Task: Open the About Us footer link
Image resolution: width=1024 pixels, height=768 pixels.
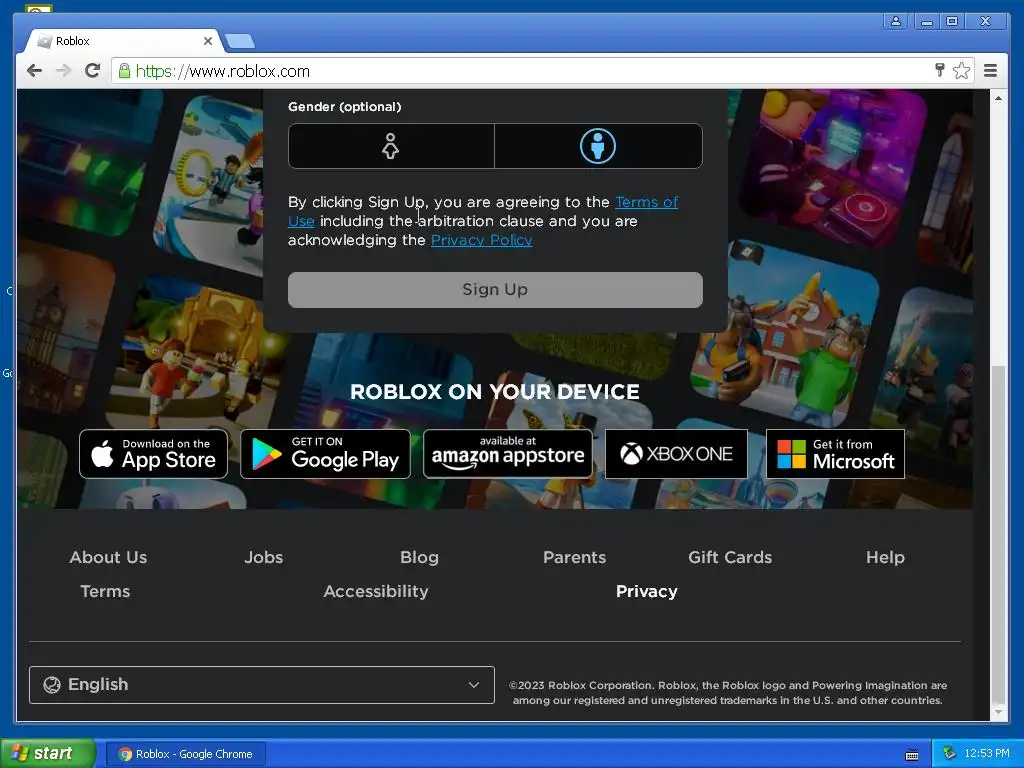Action: [108, 557]
